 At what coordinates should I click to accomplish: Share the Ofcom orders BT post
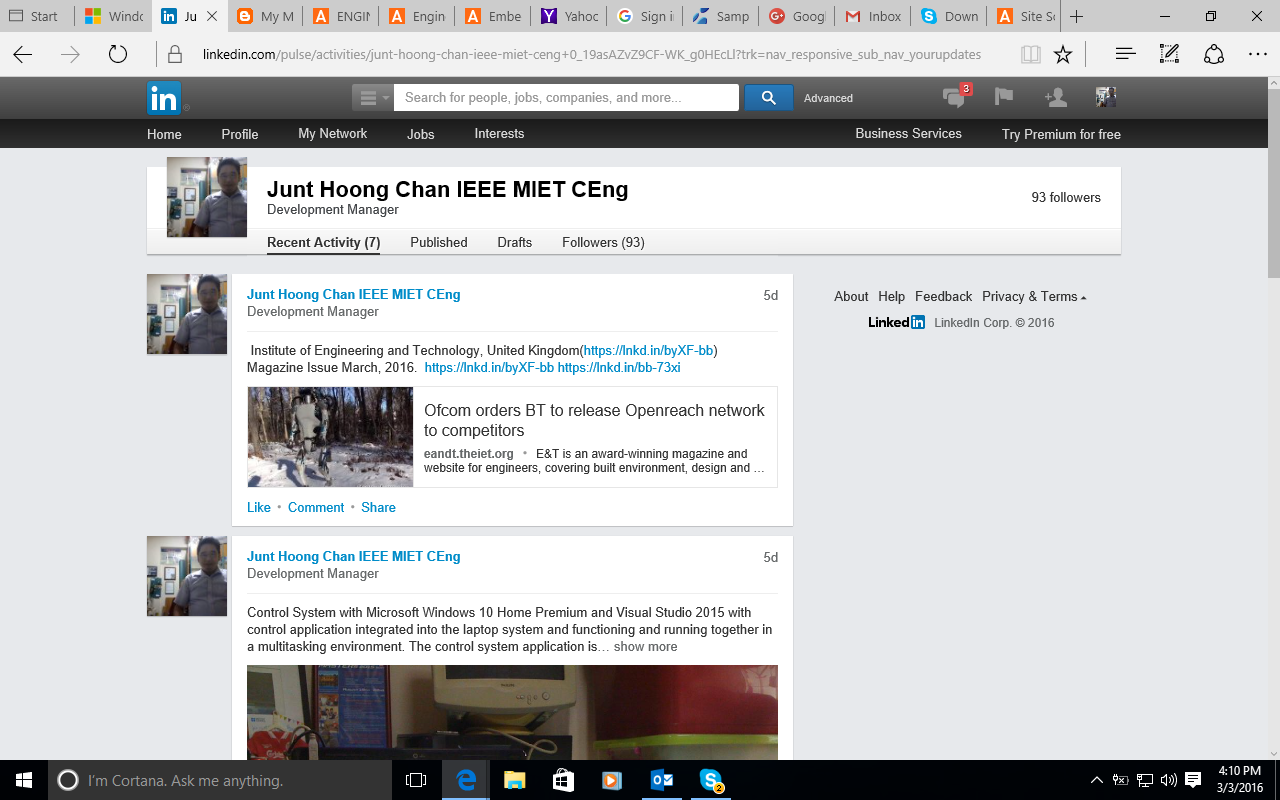click(378, 507)
